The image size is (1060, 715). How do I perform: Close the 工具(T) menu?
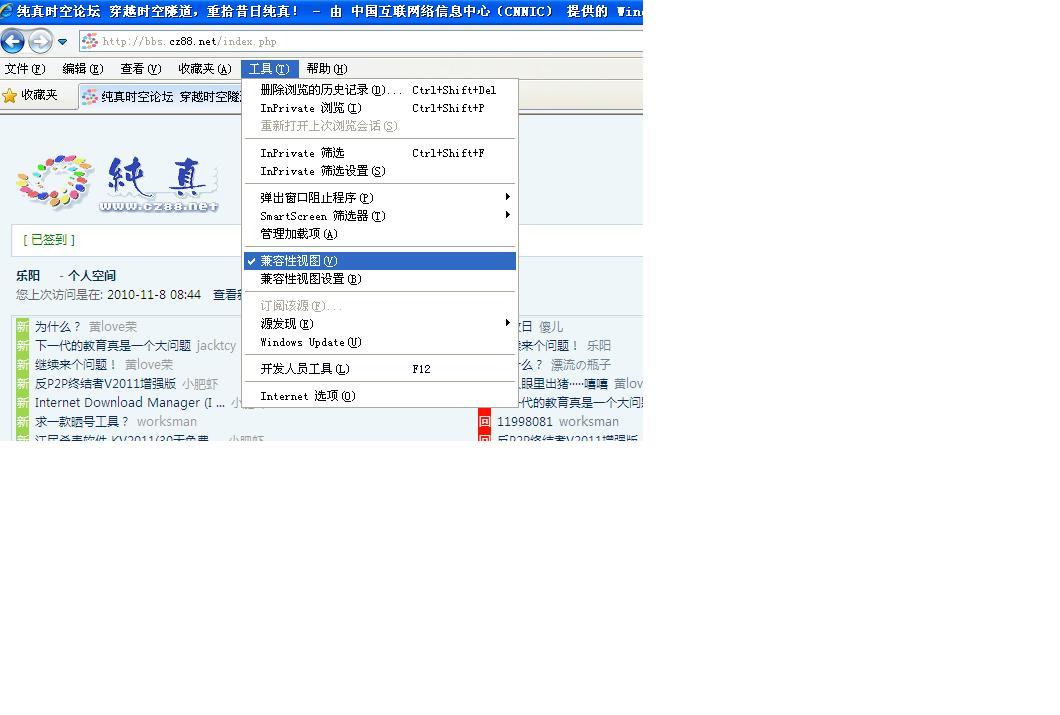tap(269, 68)
